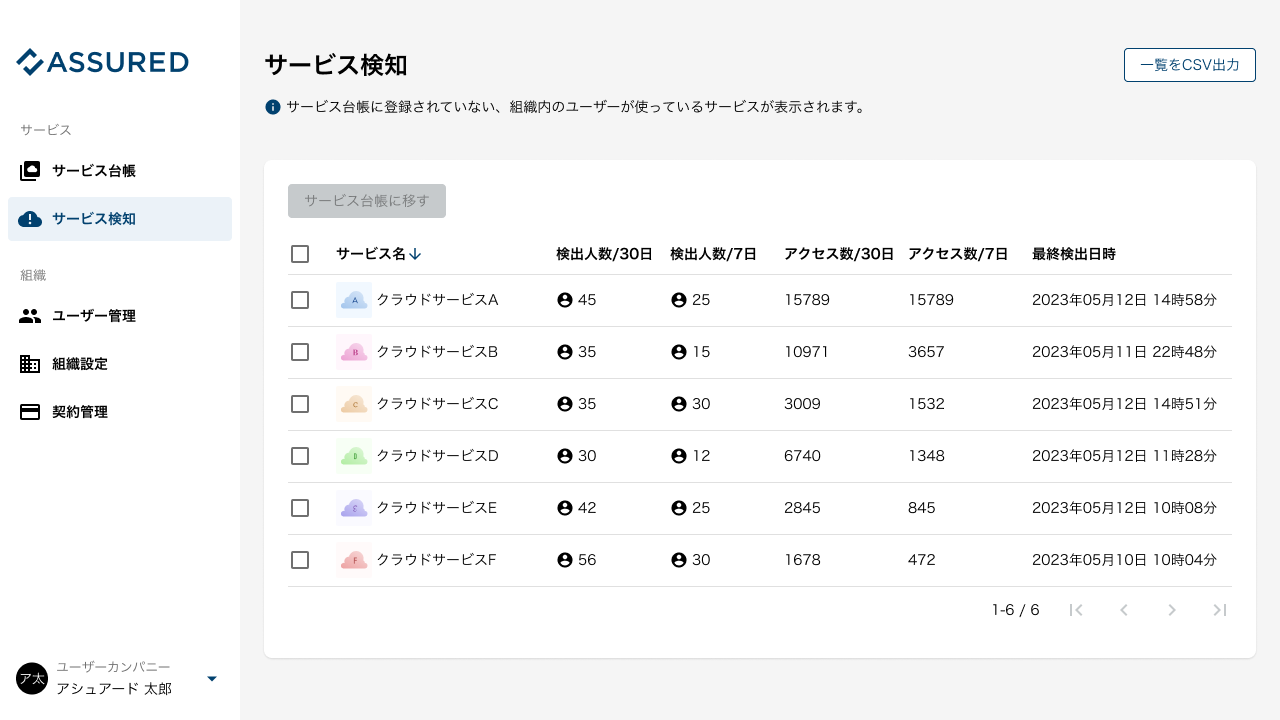Open the サービス台帳 service ledger icon
Viewport: 1280px width, 720px height.
pyautogui.click(x=30, y=171)
